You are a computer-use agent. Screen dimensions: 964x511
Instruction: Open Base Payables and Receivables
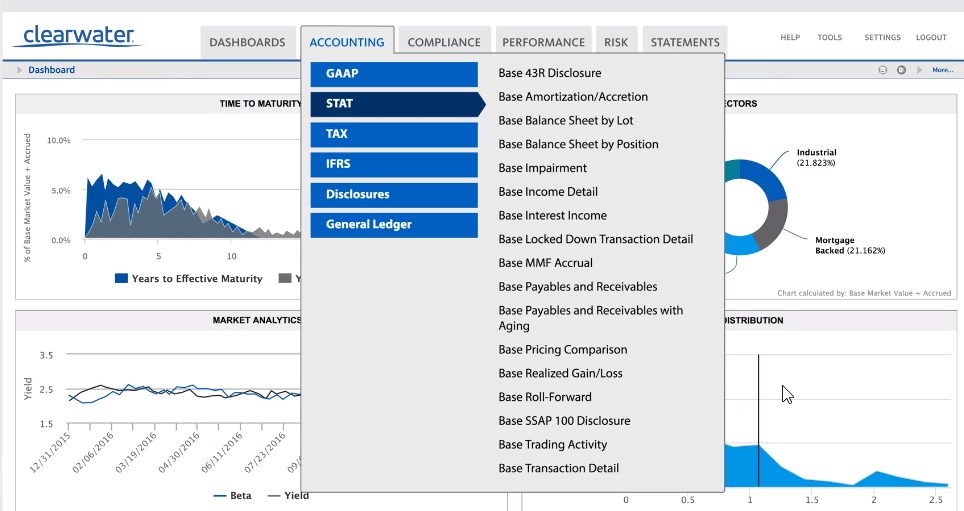(577, 287)
